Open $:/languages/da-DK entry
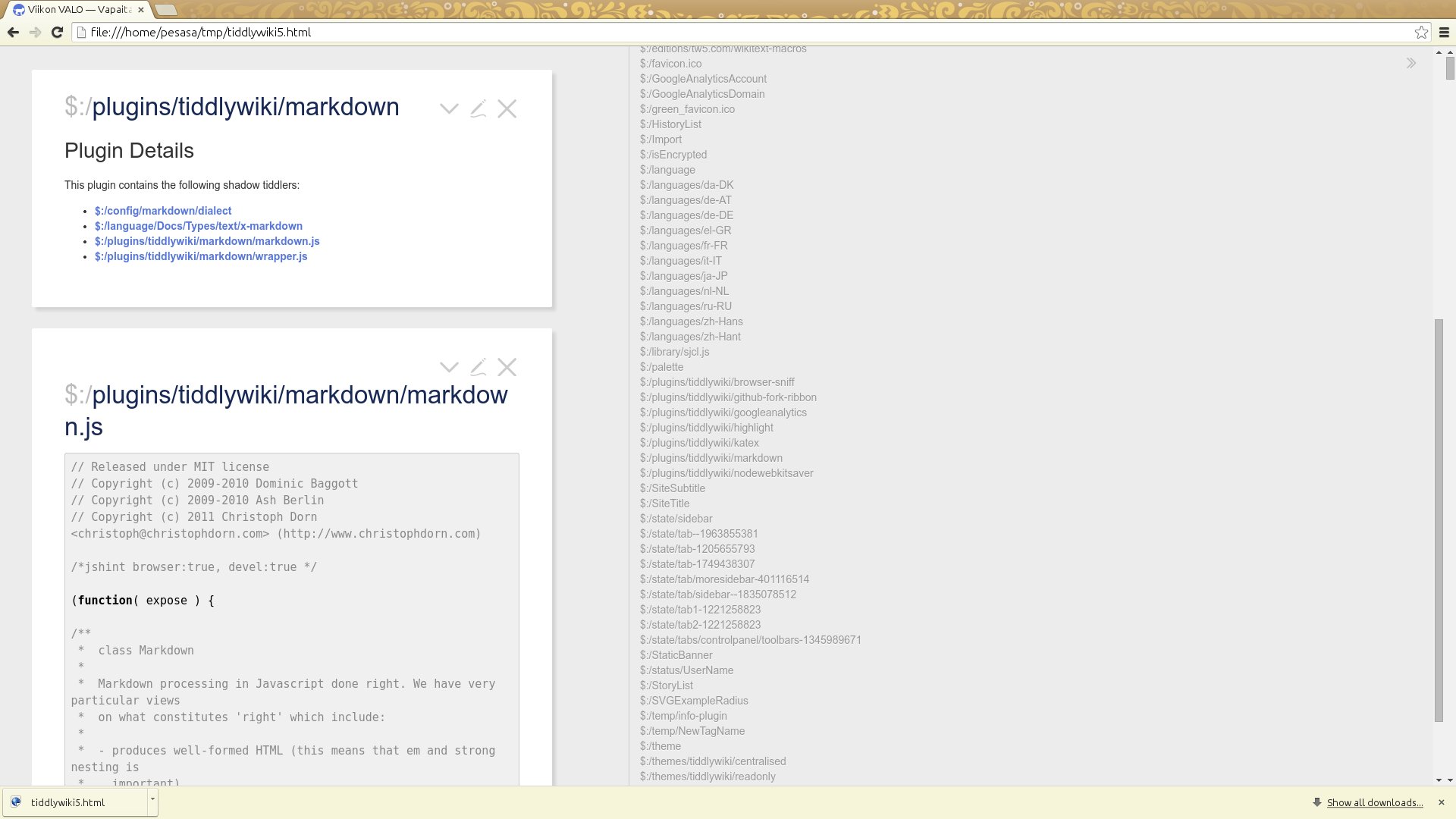Image resolution: width=1456 pixels, height=819 pixels. pyautogui.click(x=686, y=185)
